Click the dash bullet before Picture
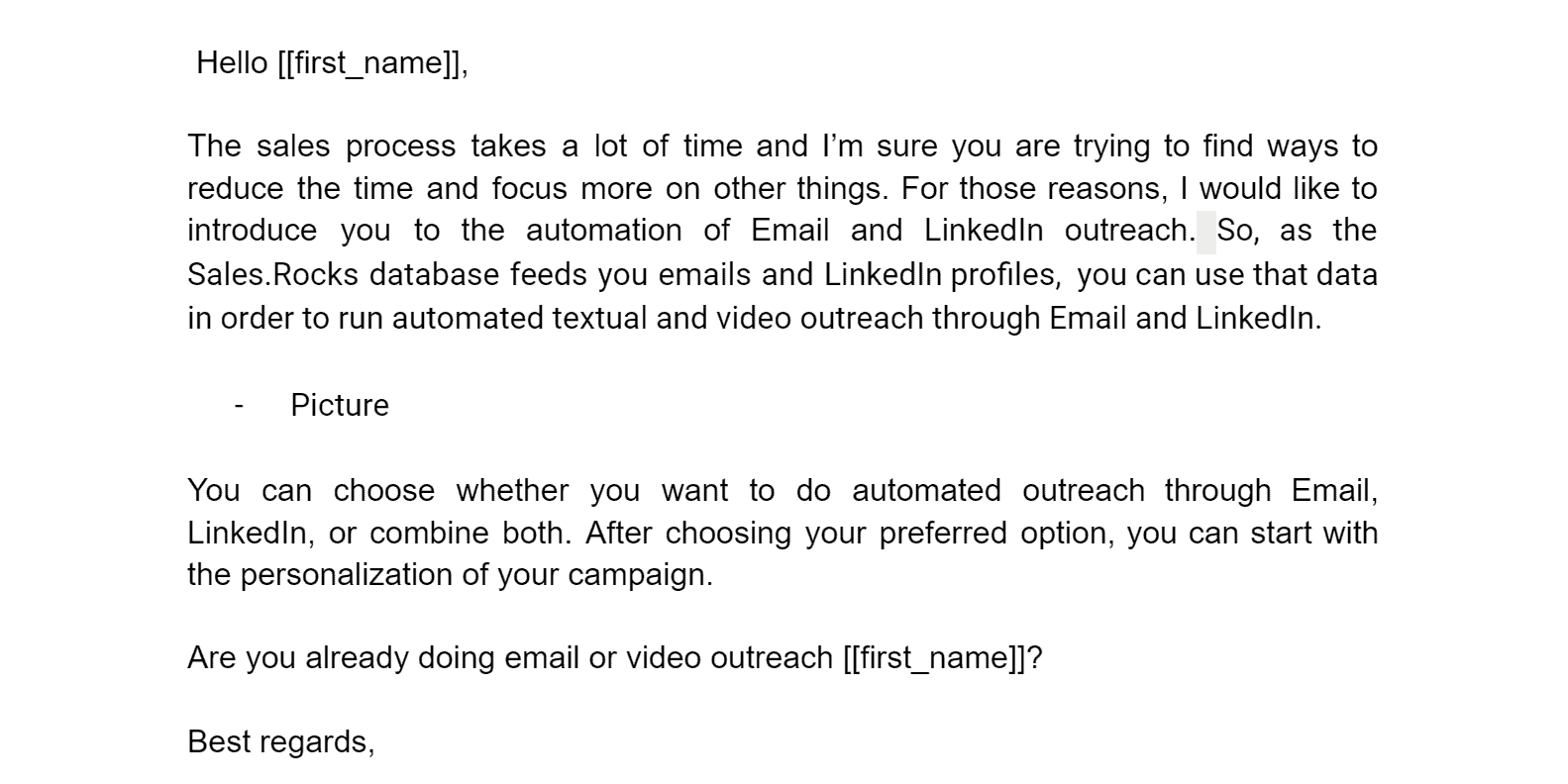 click(x=239, y=405)
